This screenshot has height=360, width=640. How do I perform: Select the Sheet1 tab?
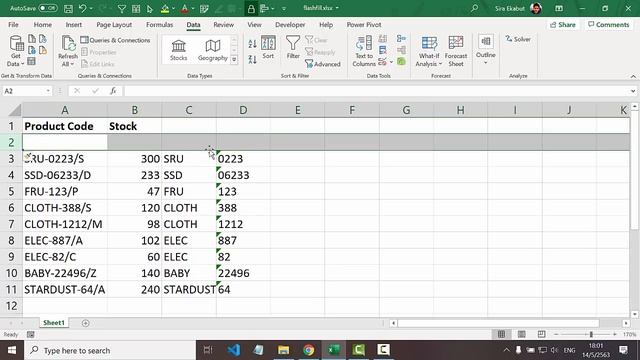[54, 323]
